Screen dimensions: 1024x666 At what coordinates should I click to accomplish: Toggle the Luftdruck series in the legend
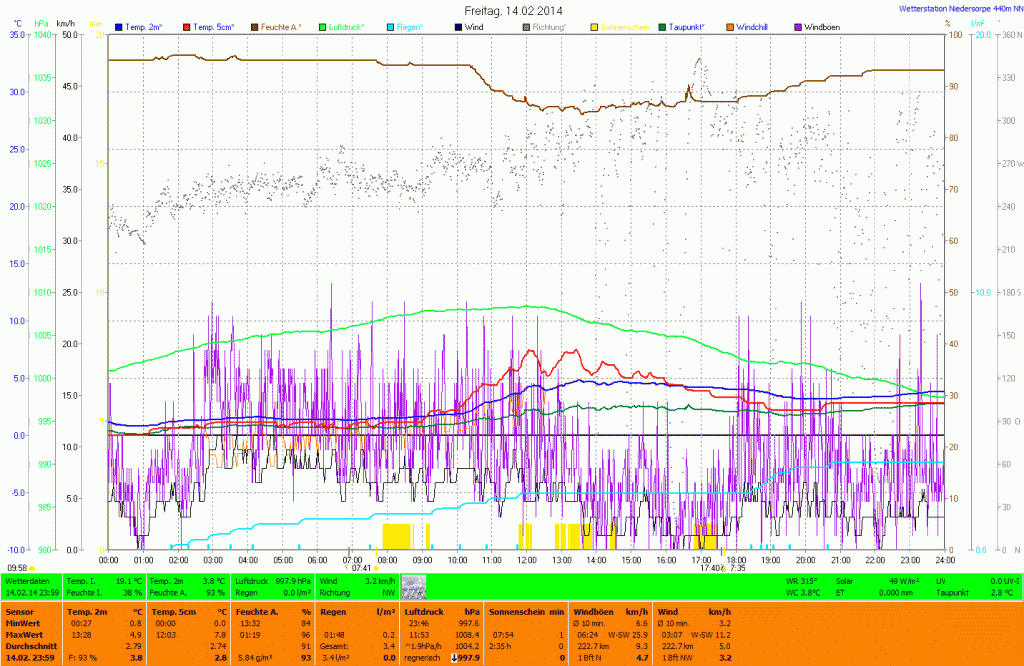(x=346, y=25)
